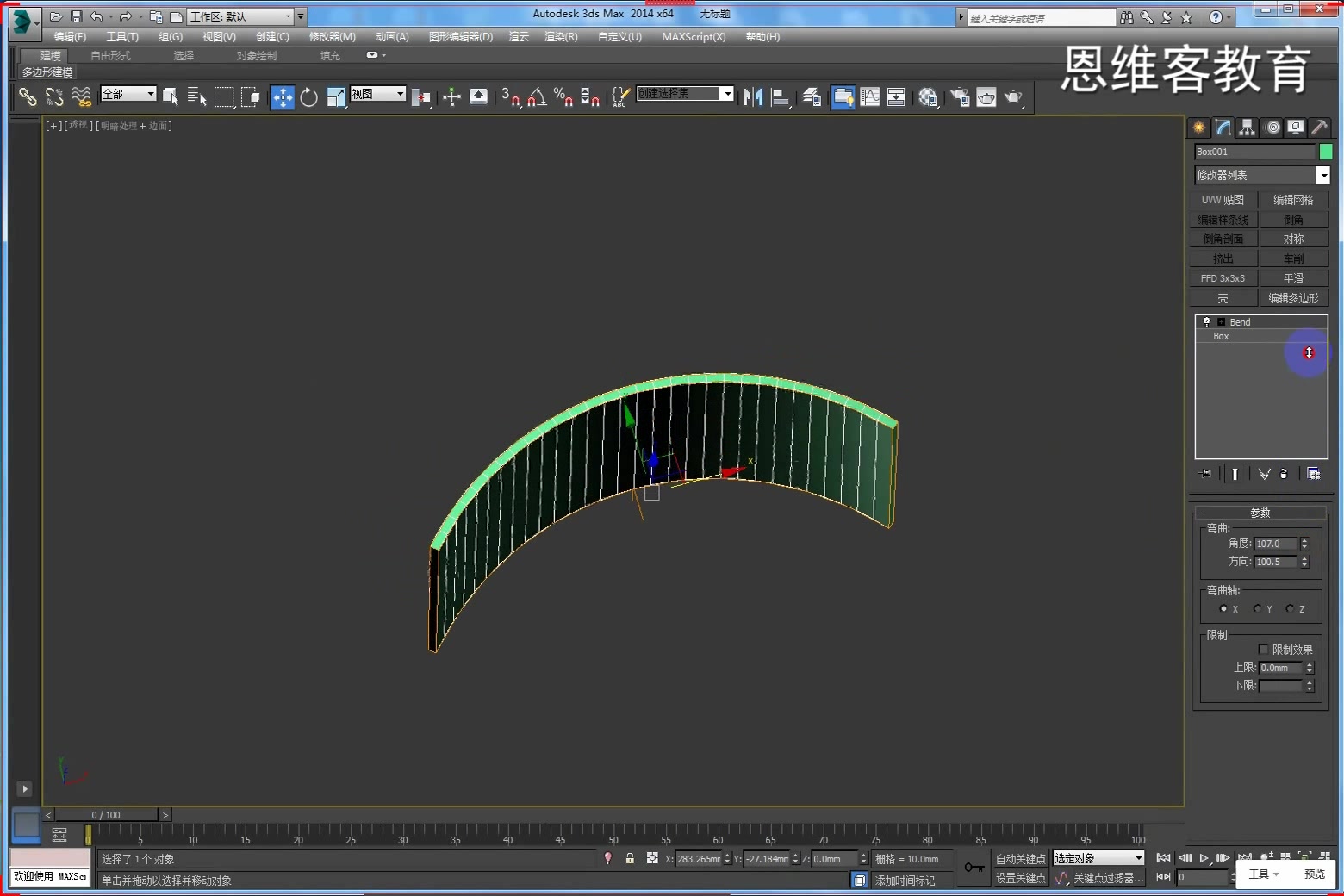Image resolution: width=1344 pixels, height=896 pixels.
Task: Open the Utilities hammer panel
Action: point(1319,128)
